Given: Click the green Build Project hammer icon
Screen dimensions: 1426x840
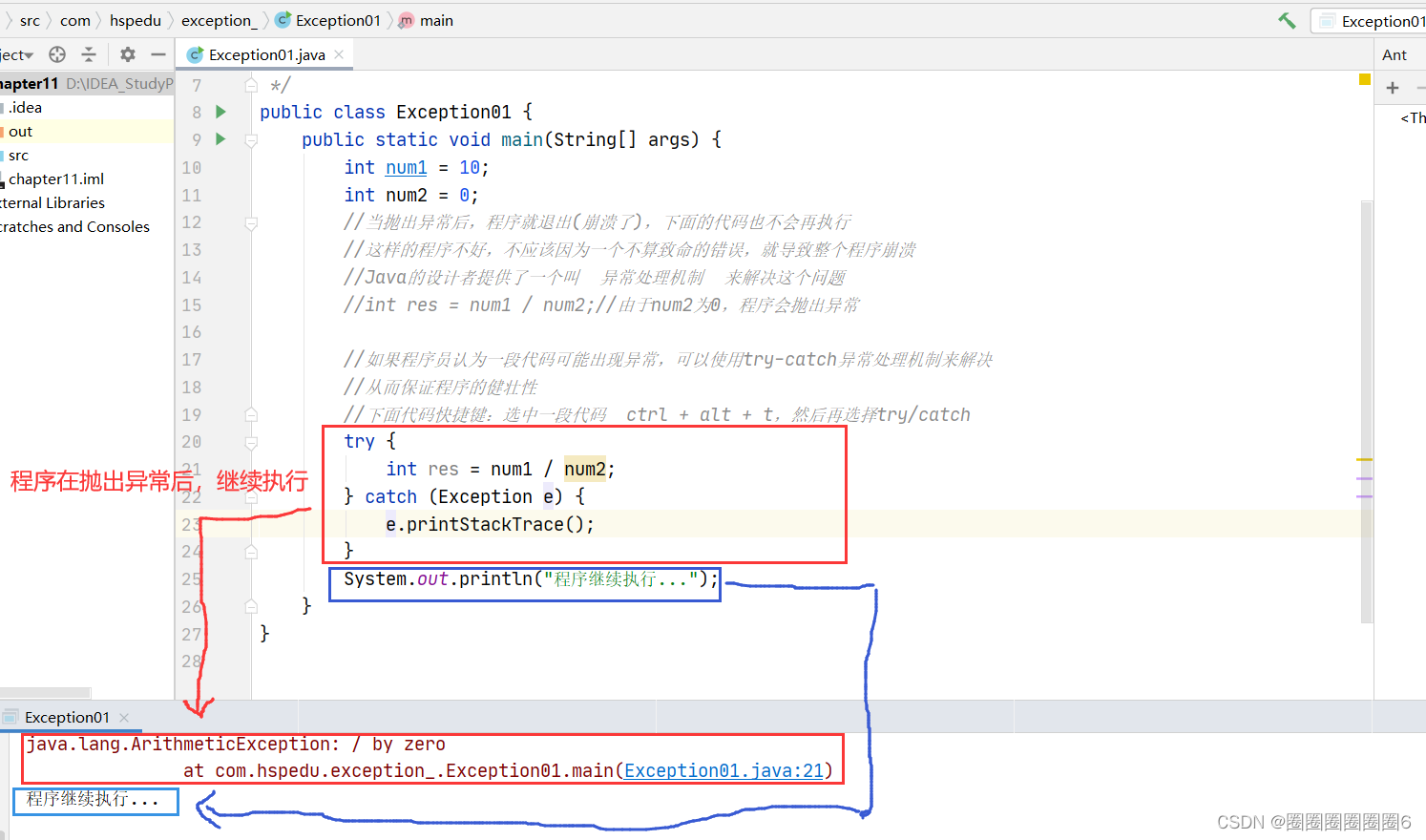Looking at the screenshot, I should (1287, 20).
